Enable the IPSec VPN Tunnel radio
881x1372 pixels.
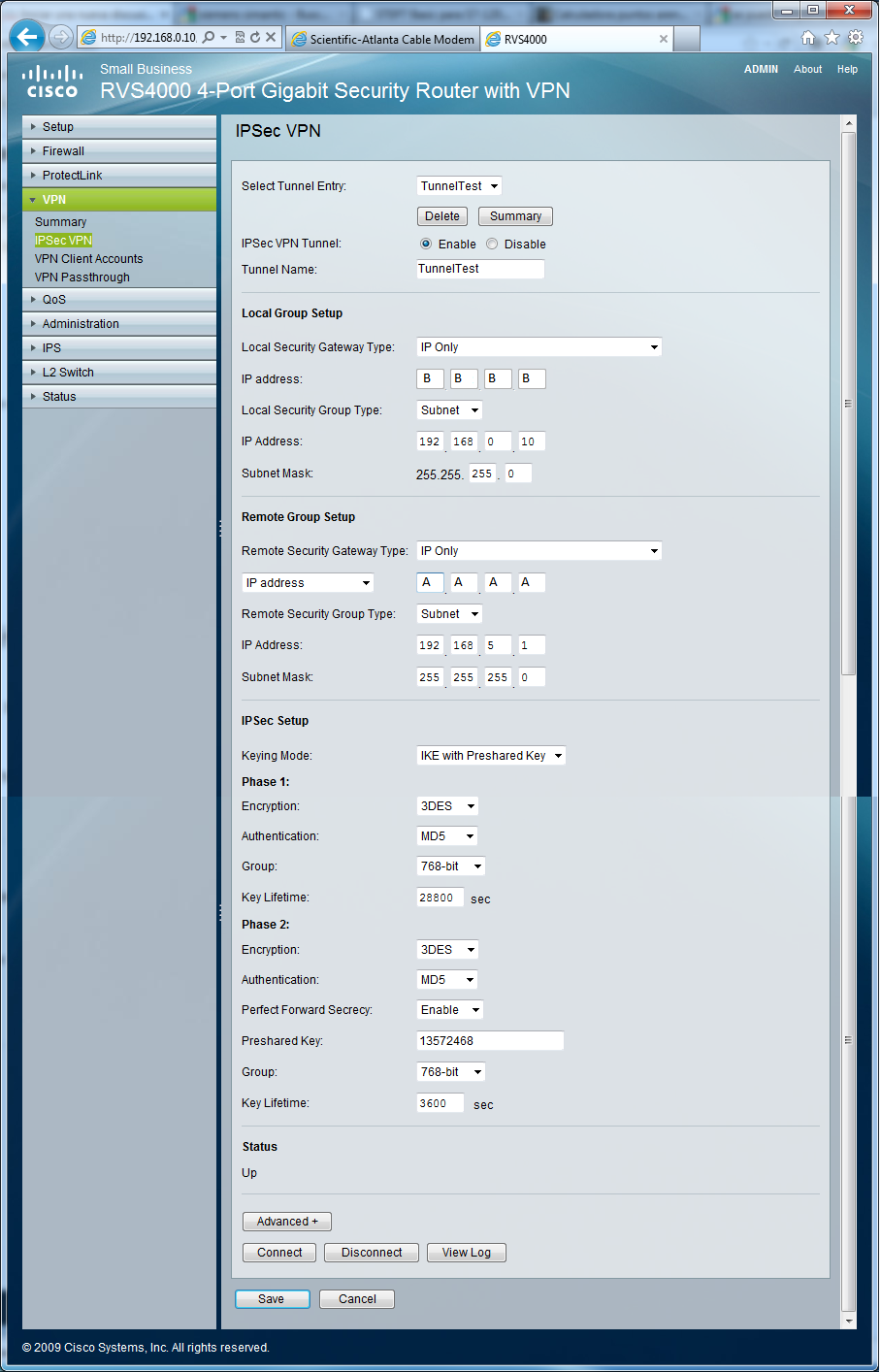426,244
